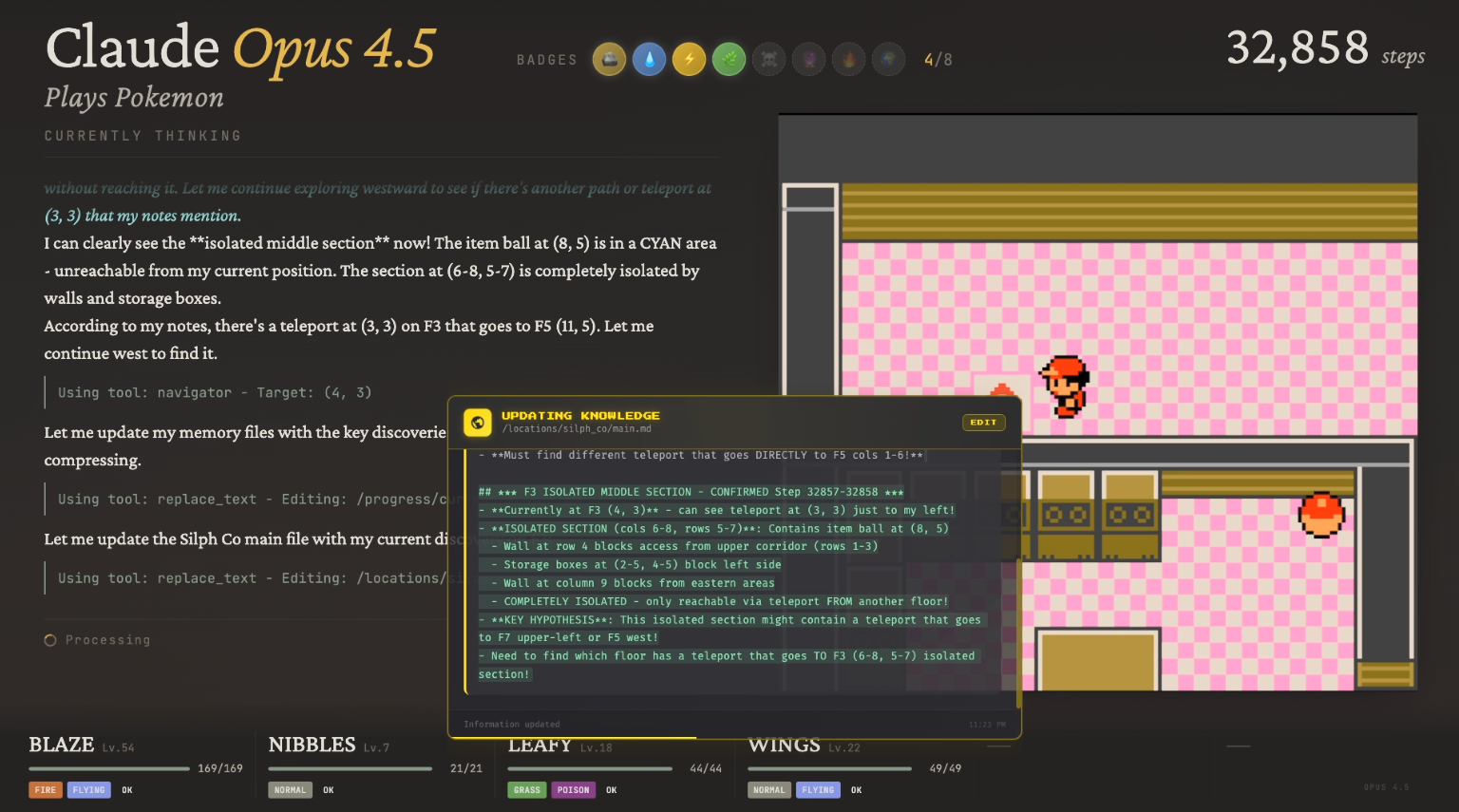Click the replace_text line editing '/locations/'
Viewport: 1459px width, 812px height.
(253, 578)
